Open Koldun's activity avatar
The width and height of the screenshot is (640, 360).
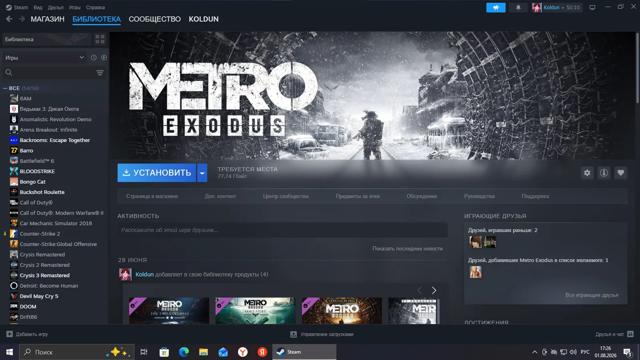coord(125,274)
